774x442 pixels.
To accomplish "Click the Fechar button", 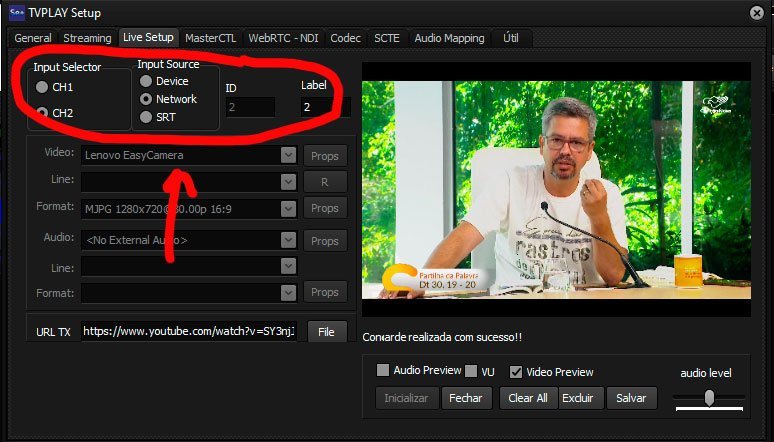I will 465,398.
